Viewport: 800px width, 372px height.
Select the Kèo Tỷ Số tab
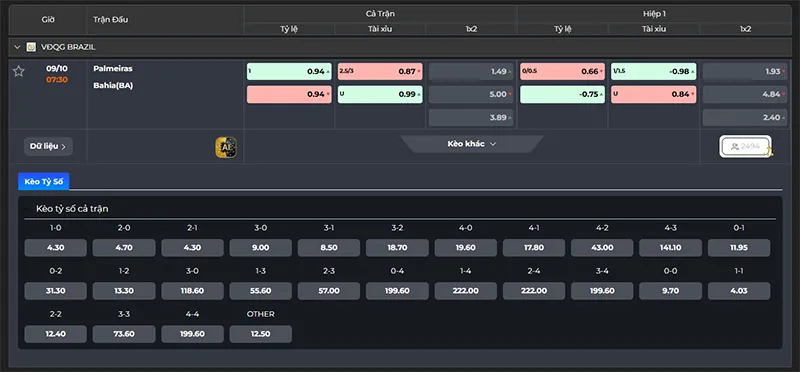click(x=43, y=182)
